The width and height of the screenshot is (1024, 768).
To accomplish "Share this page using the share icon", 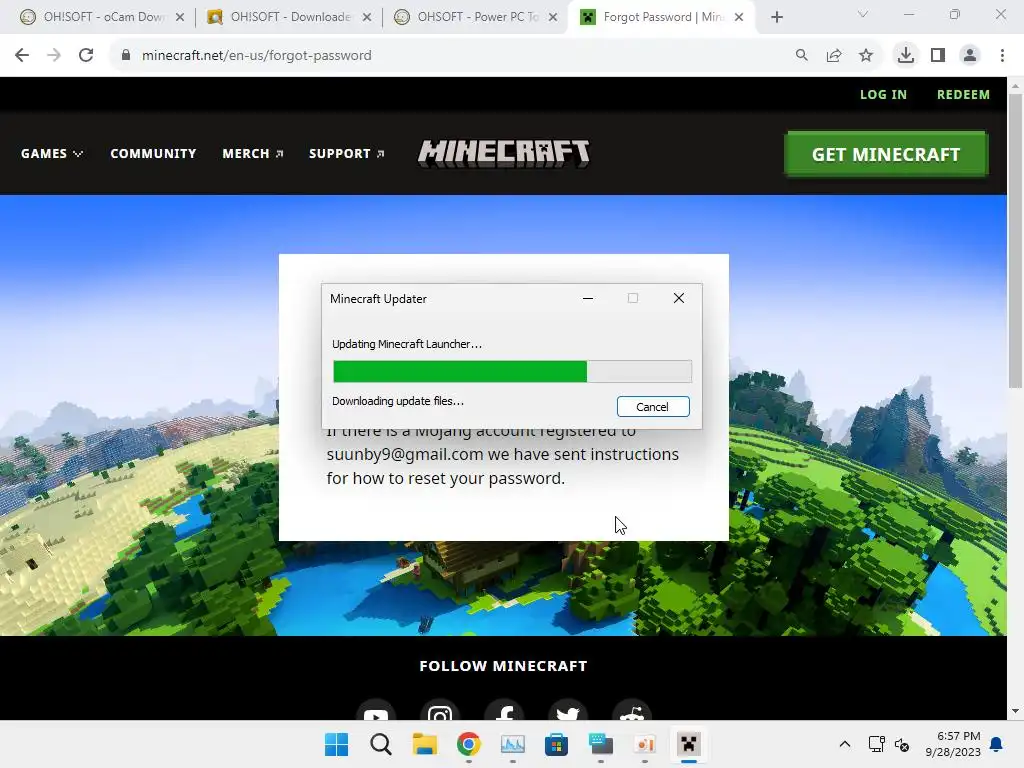I will tap(833, 55).
